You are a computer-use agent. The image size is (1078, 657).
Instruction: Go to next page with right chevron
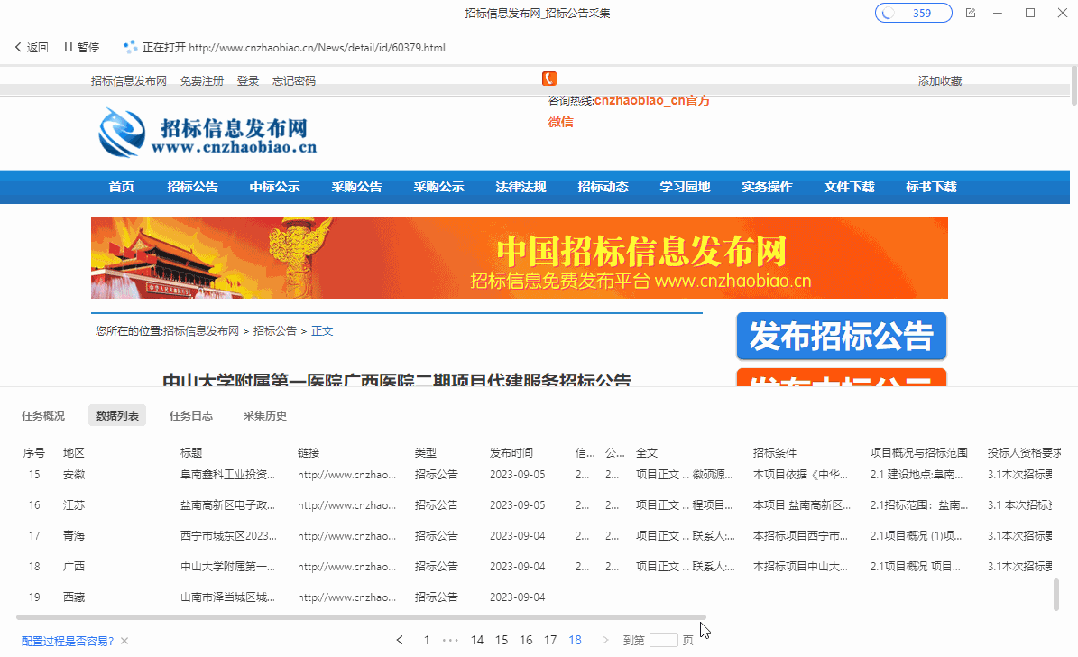[x=606, y=639]
